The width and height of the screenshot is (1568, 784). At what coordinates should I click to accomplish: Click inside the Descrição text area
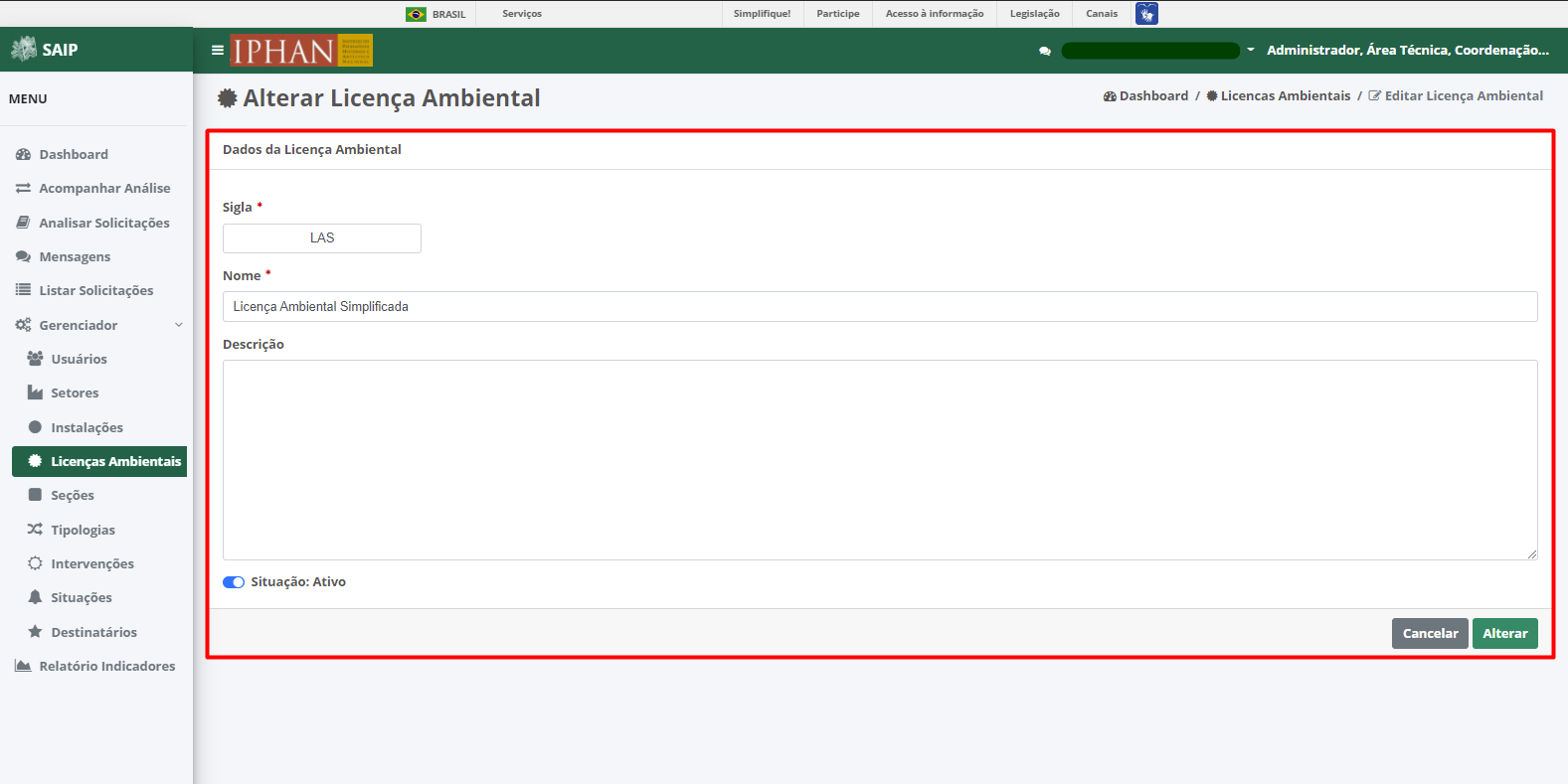(x=880, y=460)
